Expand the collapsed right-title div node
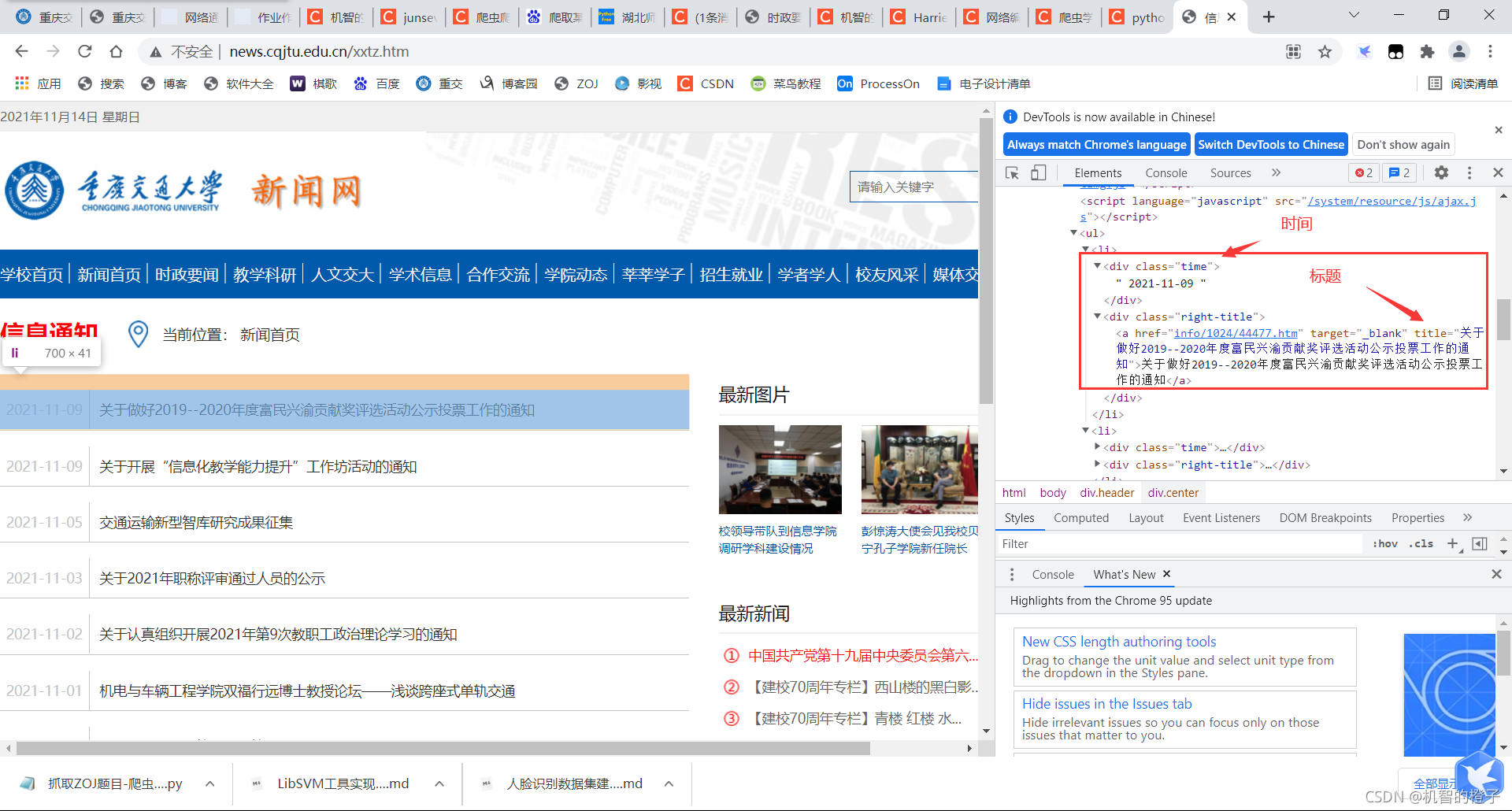Viewport: 1512px width, 811px height. (1097, 465)
